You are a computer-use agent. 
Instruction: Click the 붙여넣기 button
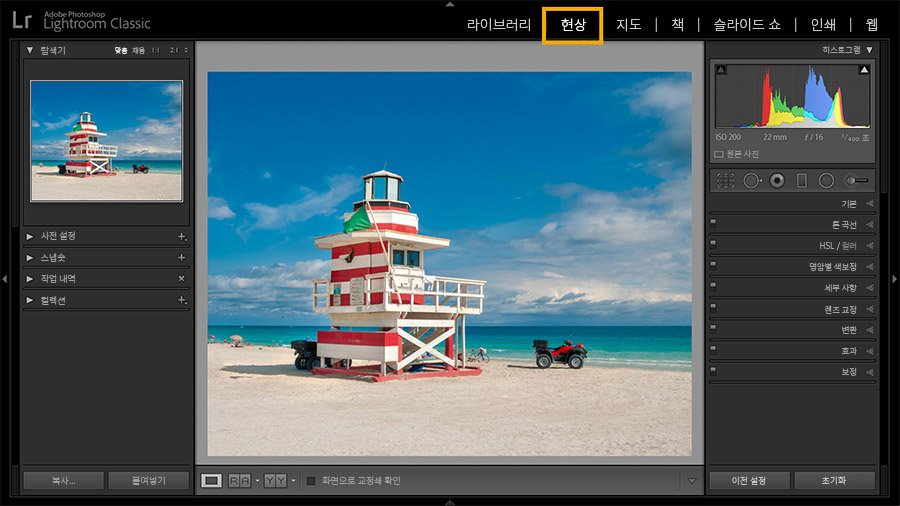click(x=149, y=481)
